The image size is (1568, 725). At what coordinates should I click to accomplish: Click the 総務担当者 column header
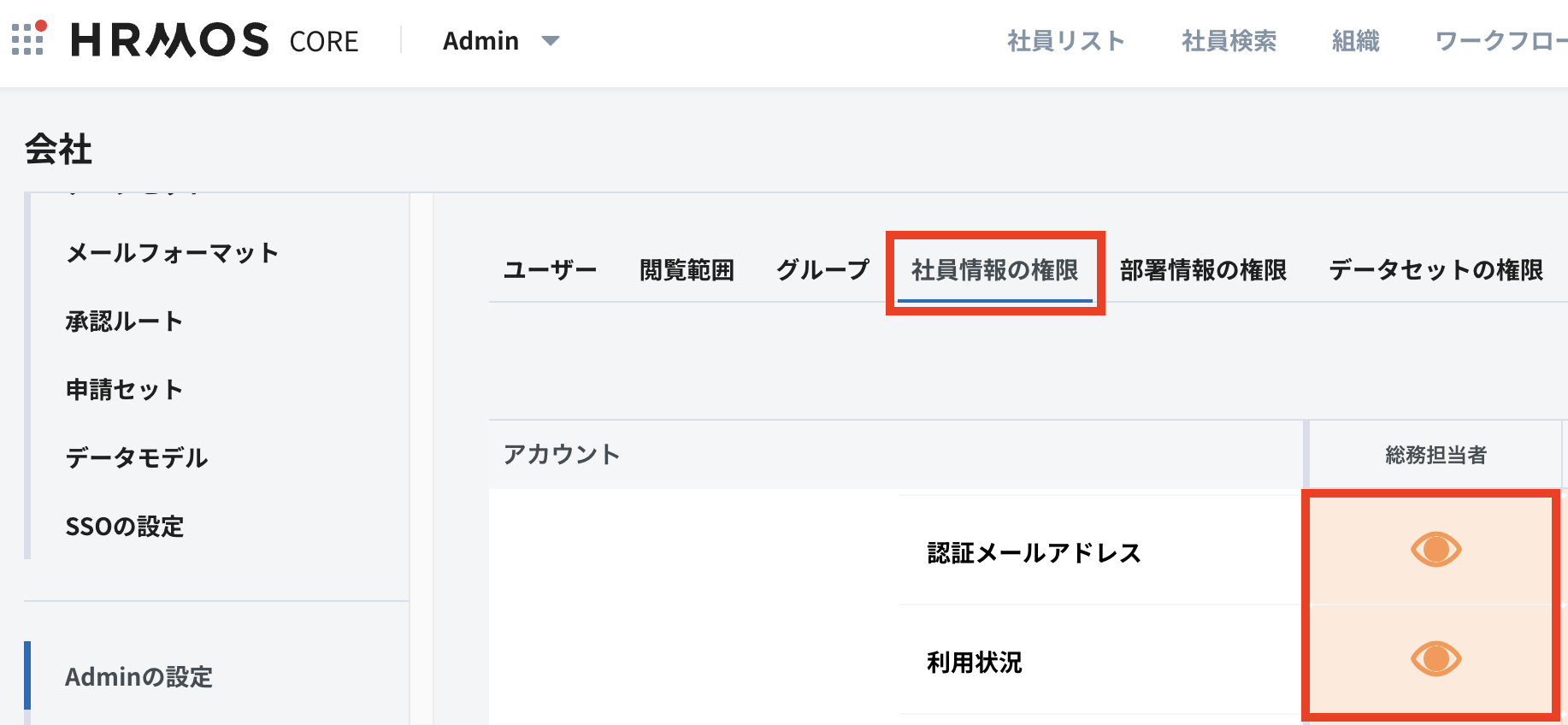pos(1435,455)
